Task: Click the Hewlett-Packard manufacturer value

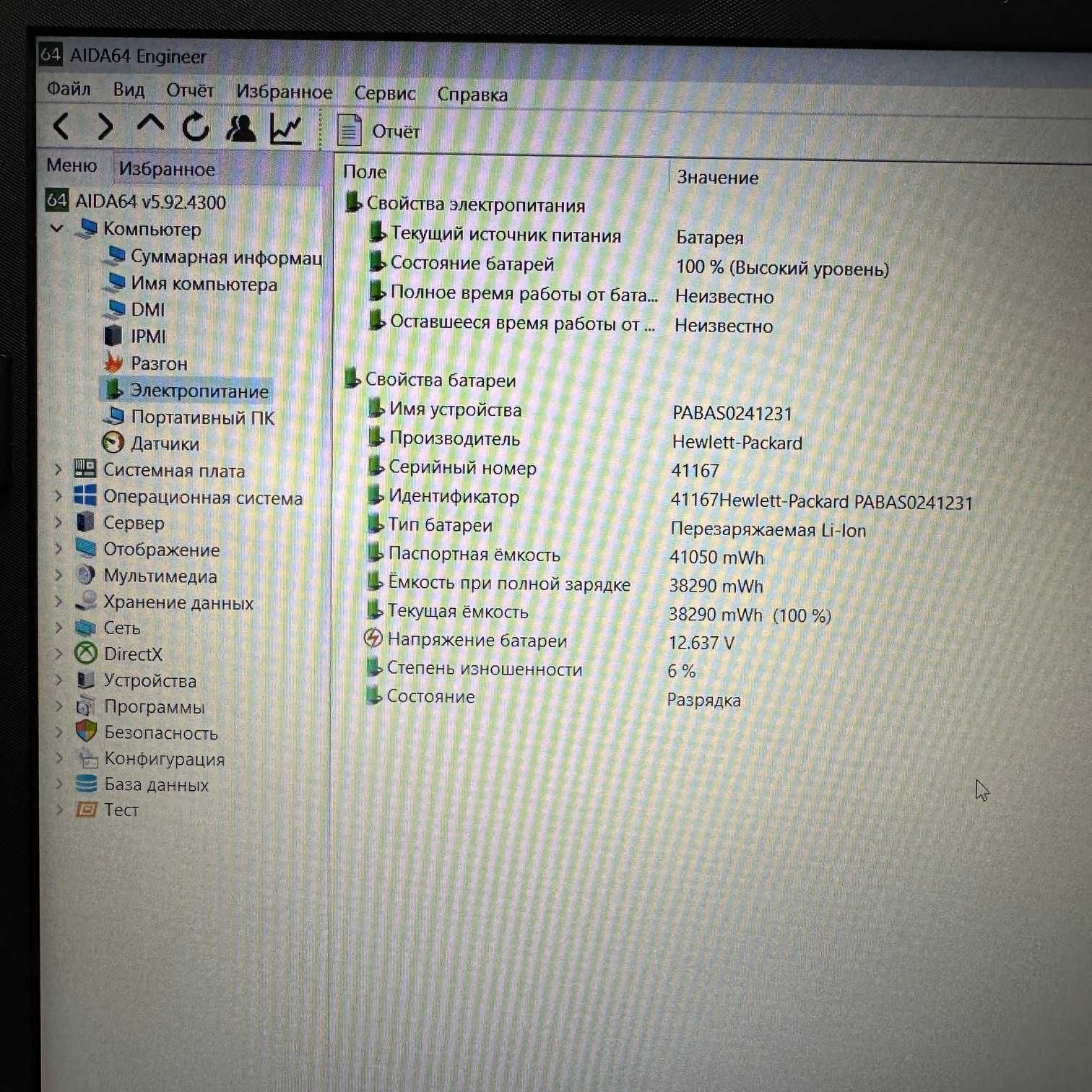Action: coord(737,442)
